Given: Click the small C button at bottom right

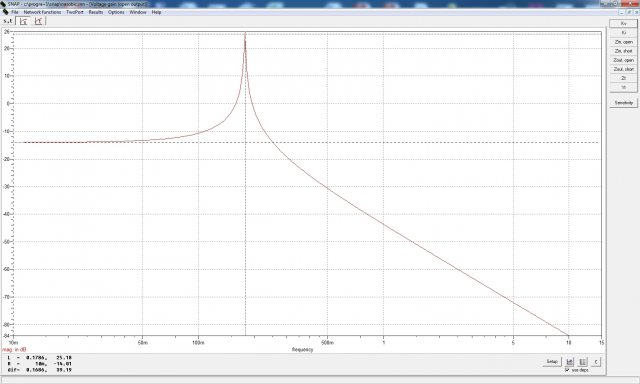Looking at the screenshot, I should (596, 362).
